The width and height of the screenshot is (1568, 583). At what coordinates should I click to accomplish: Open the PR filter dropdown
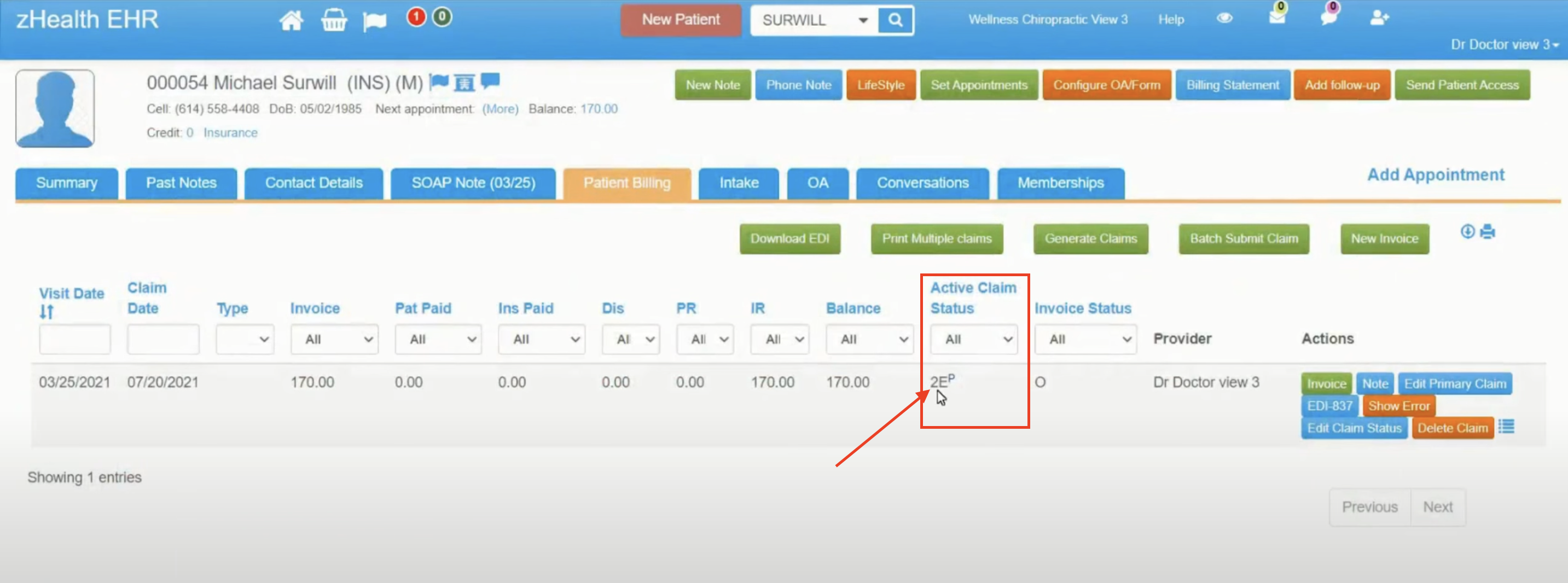point(704,339)
